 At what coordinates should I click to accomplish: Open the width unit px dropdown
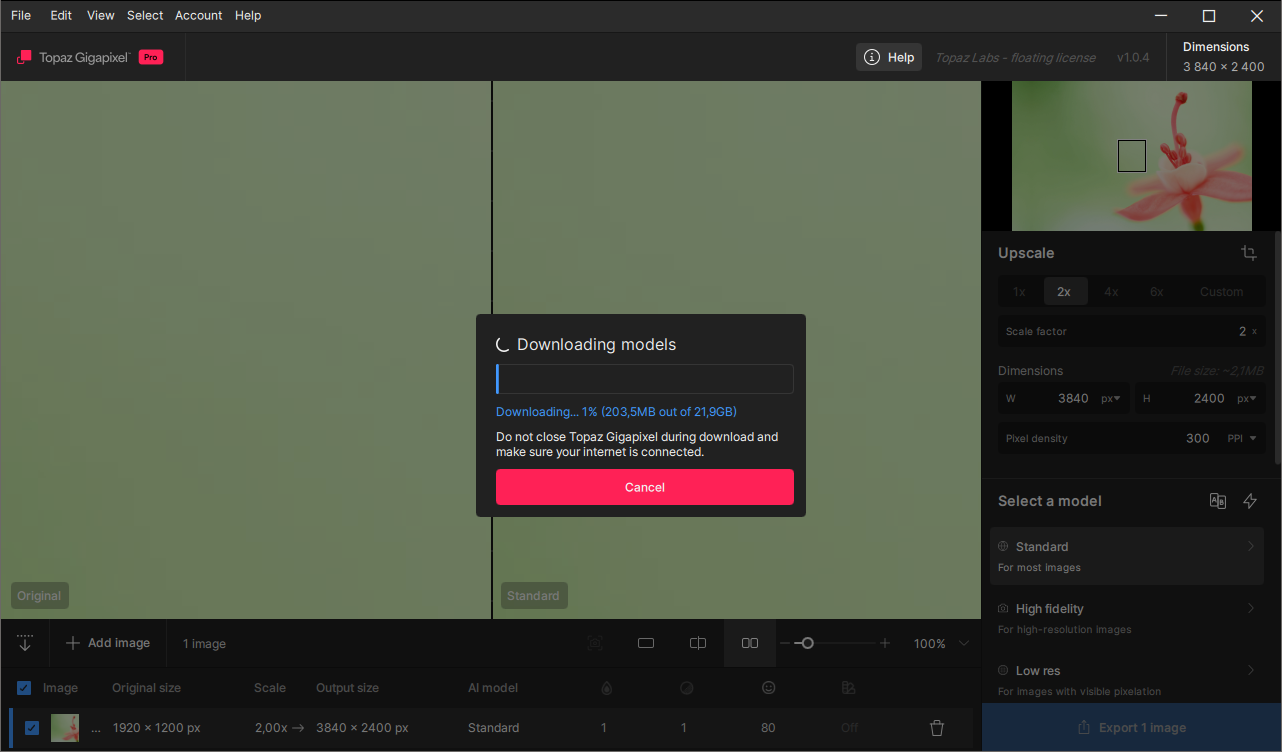pyautogui.click(x=1109, y=398)
